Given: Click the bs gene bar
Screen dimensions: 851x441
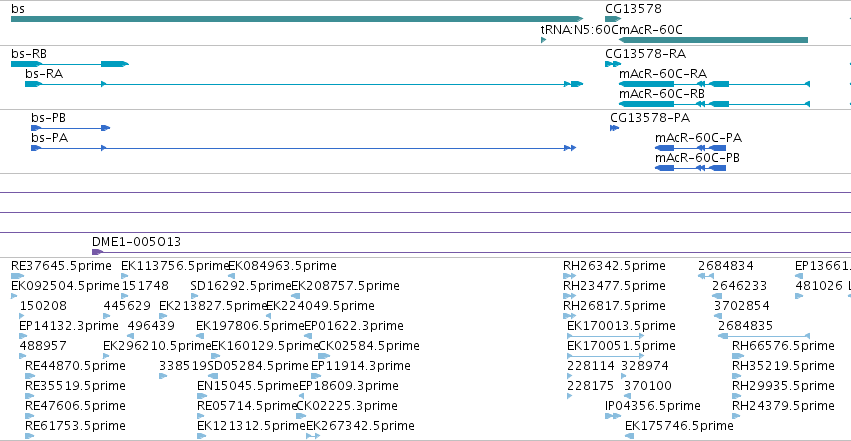Looking at the screenshot, I should 297,19.
